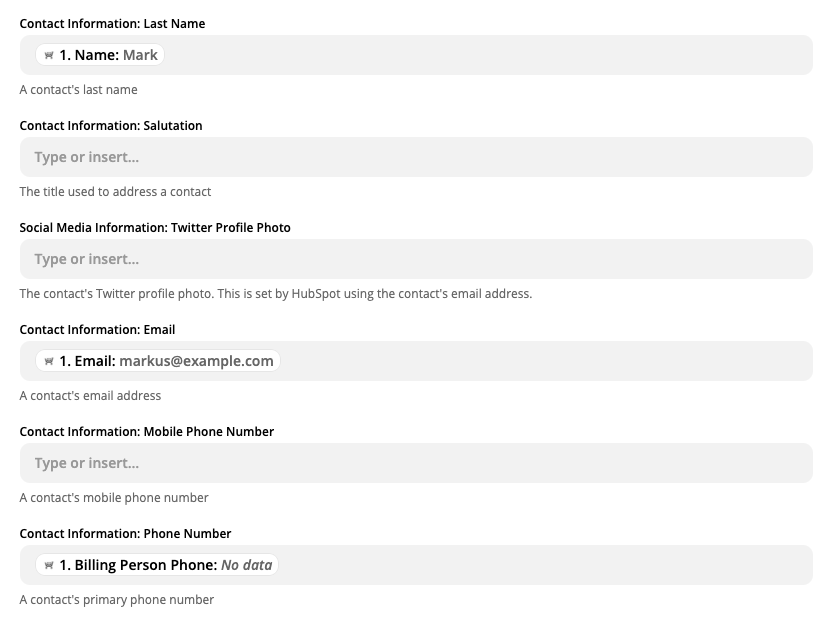Click the 'Contact Information: Phone Number' label

pyautogui.click(x=125, y=534)
